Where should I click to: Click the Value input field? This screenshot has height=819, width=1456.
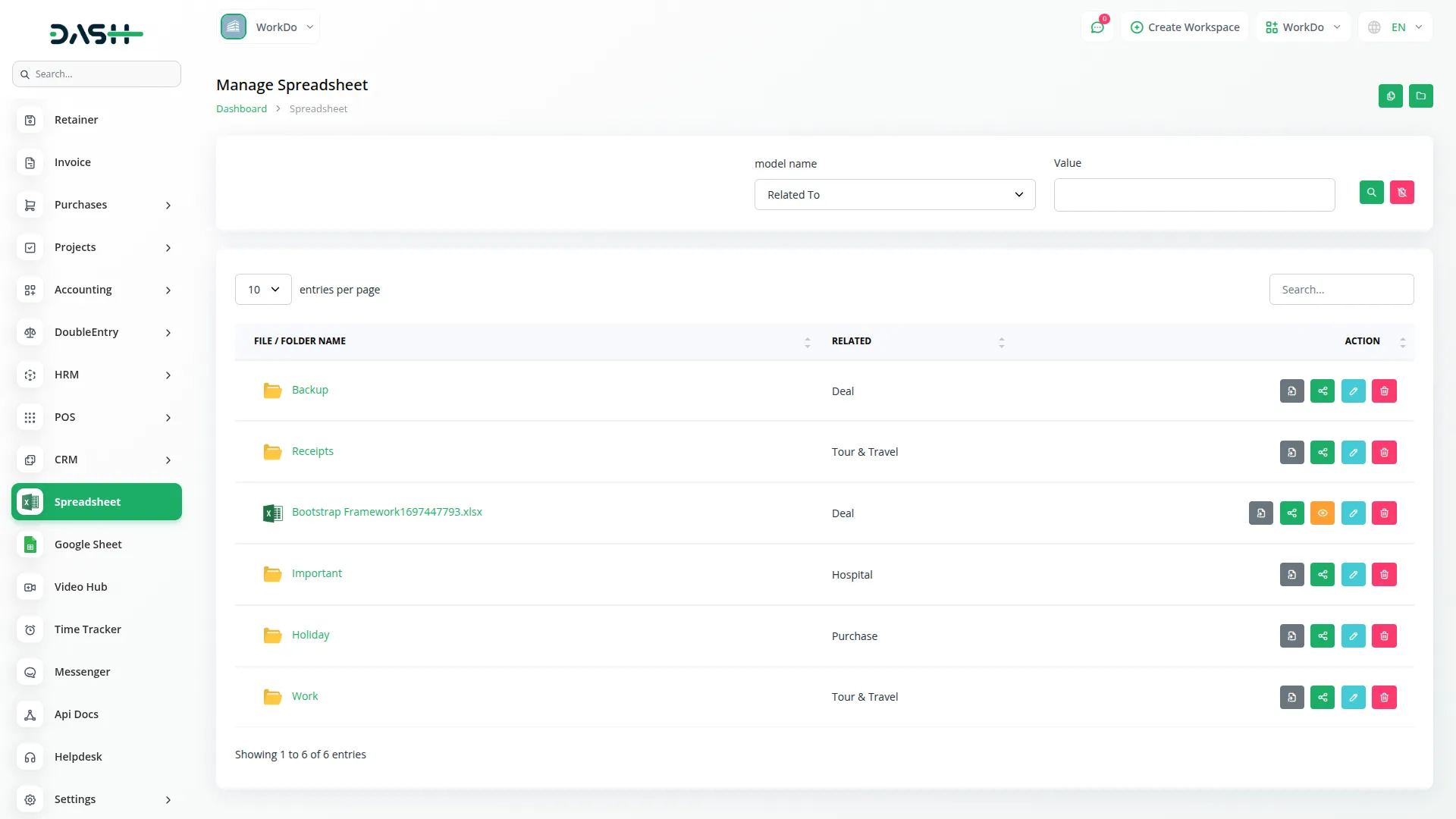[x=1194, y=195]
